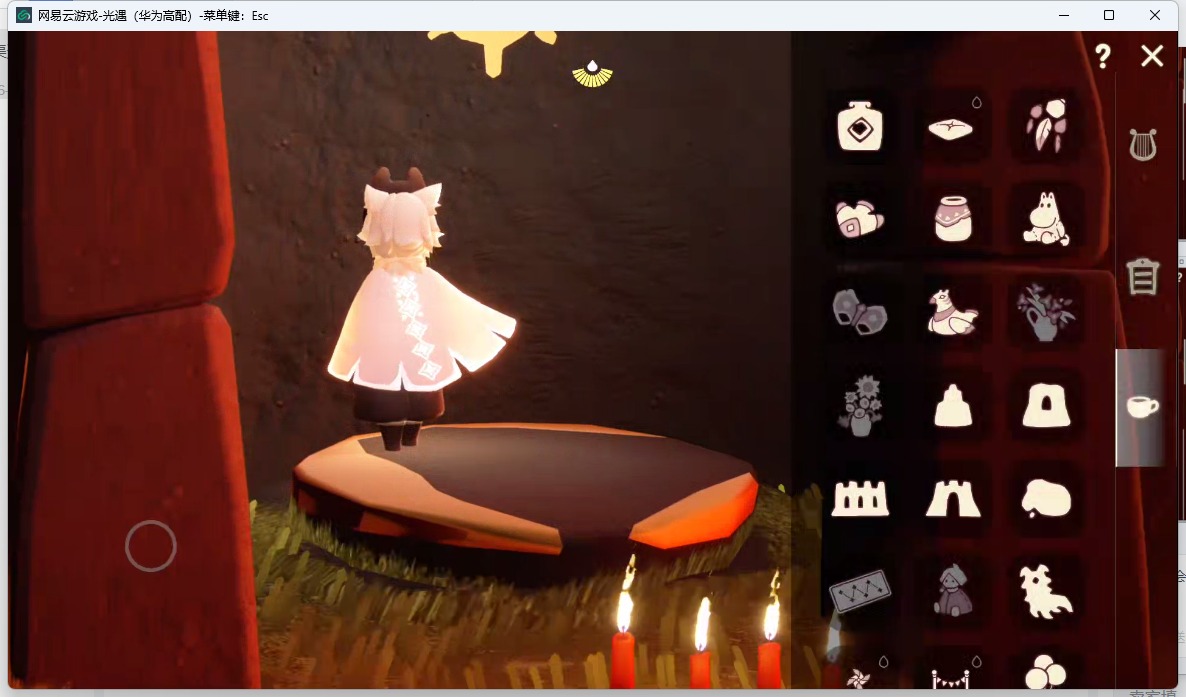
Task: Tap the circular virtual joystick
Action: [x=151, y=546]
